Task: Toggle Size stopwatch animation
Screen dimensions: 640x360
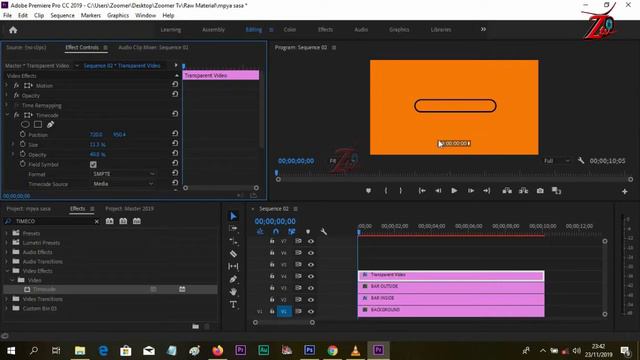Action: click(22, 144)
